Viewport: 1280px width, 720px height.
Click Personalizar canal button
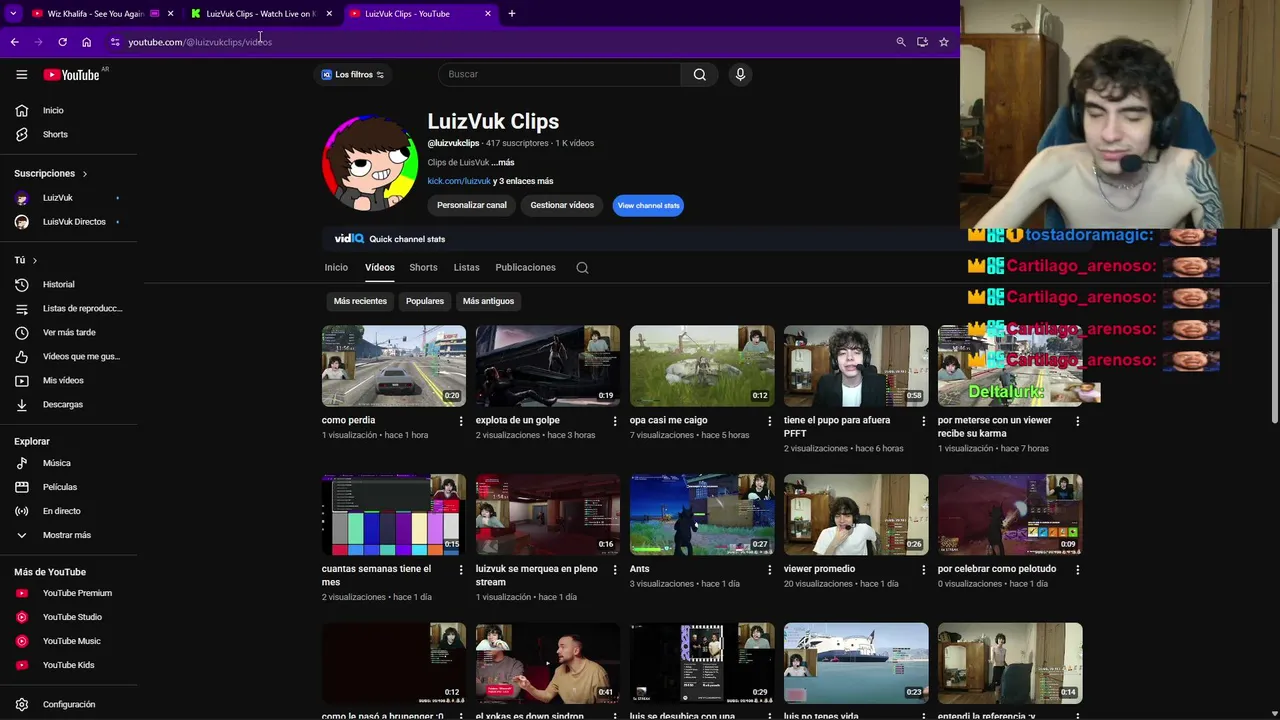pos(472,205)
